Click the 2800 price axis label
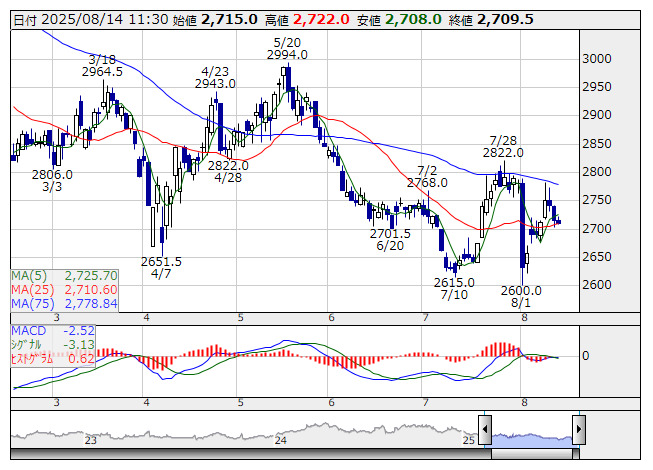 point(597,172)
